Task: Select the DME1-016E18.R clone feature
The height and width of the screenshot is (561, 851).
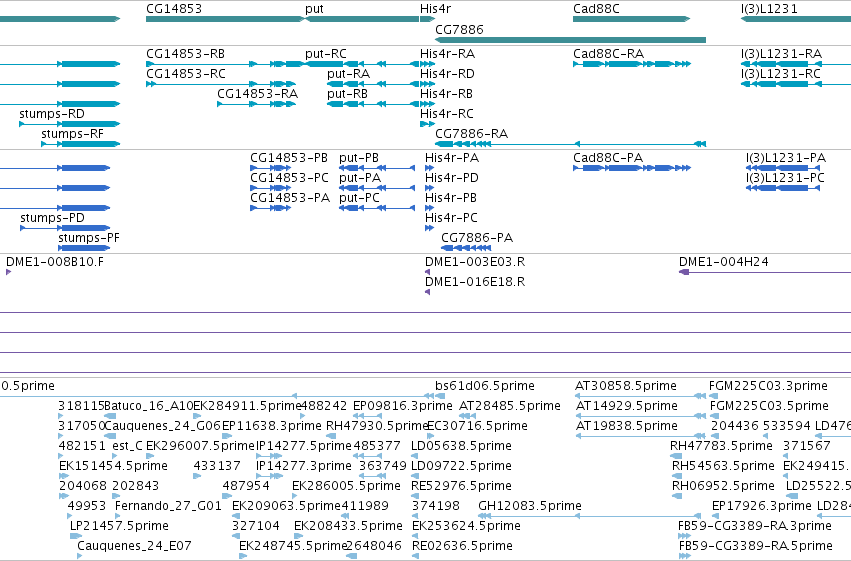Action: [x=428, y=292]
